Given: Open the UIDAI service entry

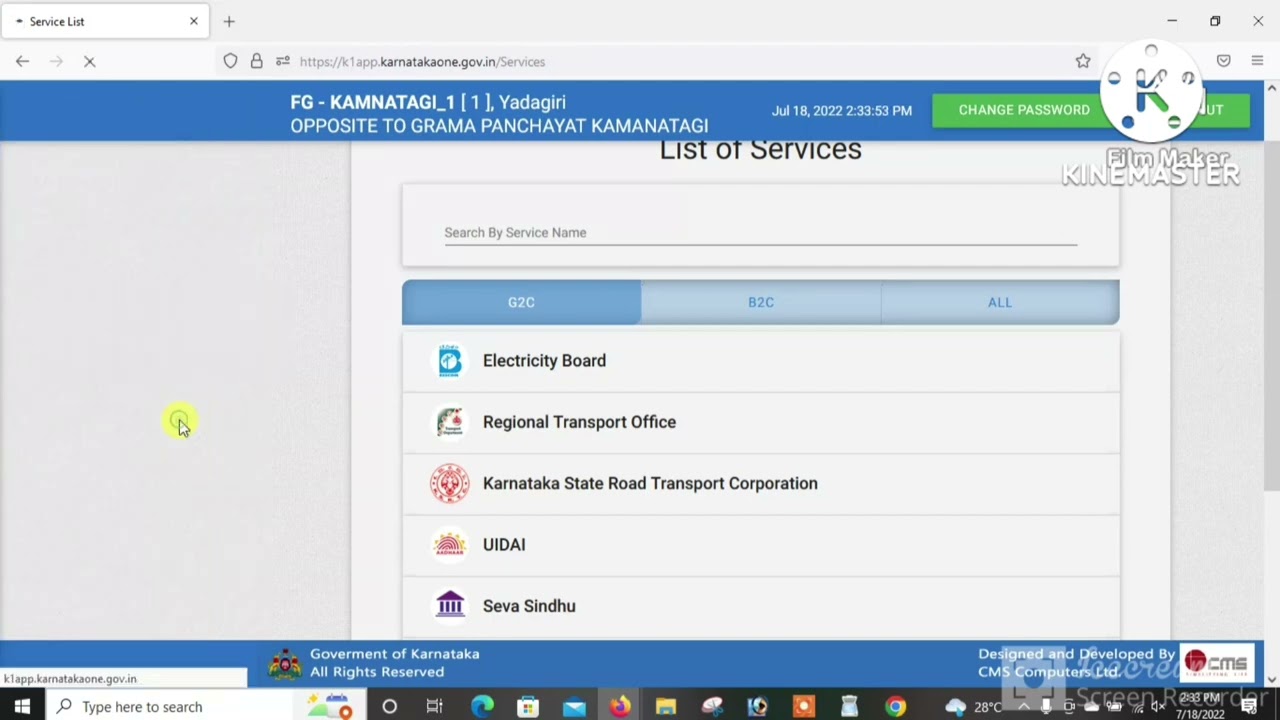Looking at the screenshot, I should (760, 545).
